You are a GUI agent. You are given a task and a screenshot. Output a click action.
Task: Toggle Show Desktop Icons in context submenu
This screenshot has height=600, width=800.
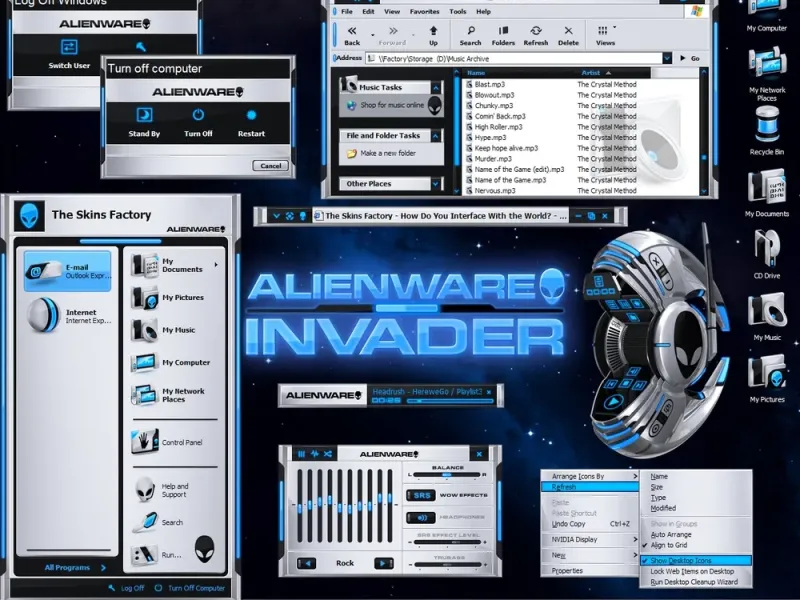point(696,560)
